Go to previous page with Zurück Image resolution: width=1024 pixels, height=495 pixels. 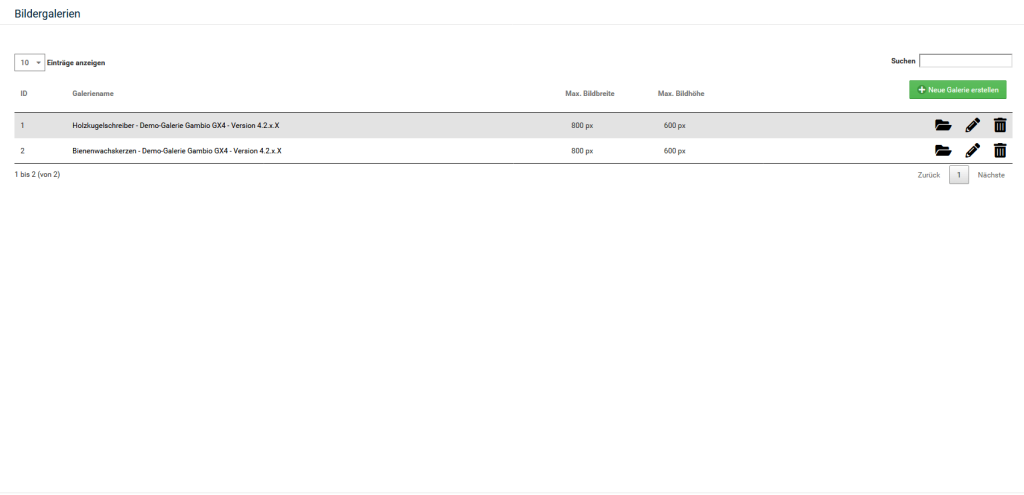point(928,175)
